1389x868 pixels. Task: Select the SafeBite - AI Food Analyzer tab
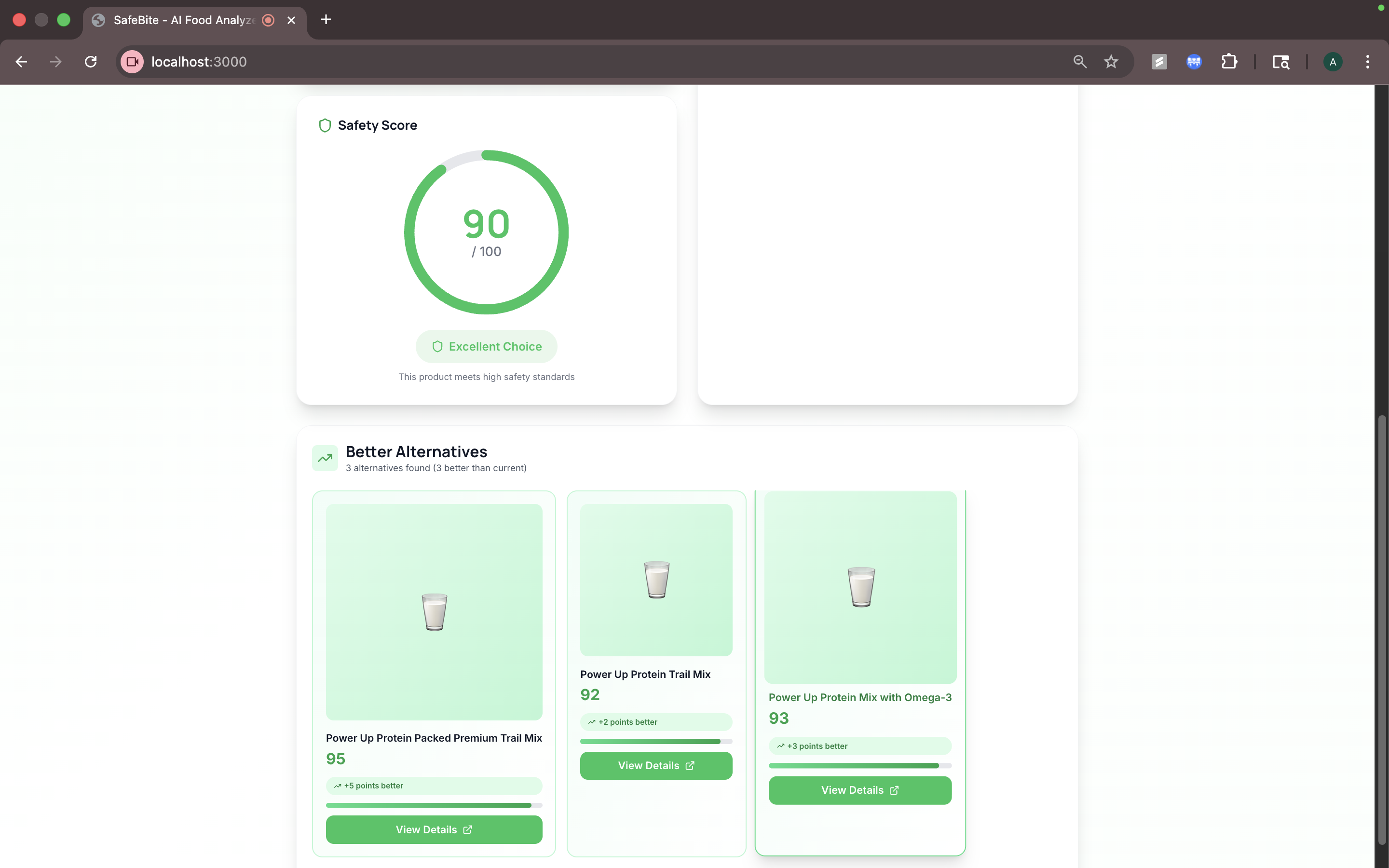coord(184,20)
